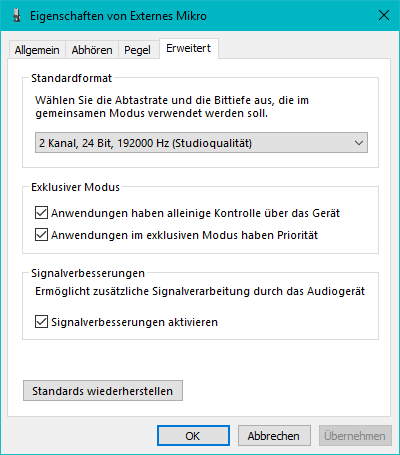Expand the Standardformat dropdown chevron arrow

coord(359,143)
